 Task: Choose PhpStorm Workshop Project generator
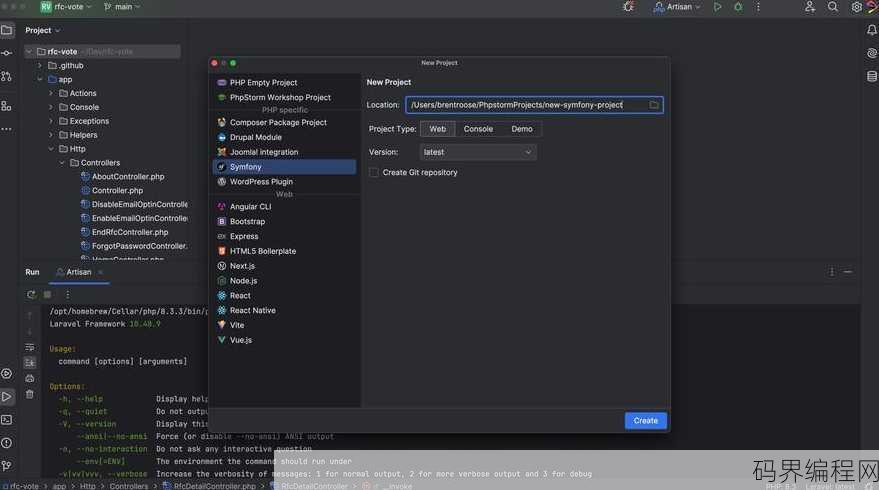[x=284, y=98]
